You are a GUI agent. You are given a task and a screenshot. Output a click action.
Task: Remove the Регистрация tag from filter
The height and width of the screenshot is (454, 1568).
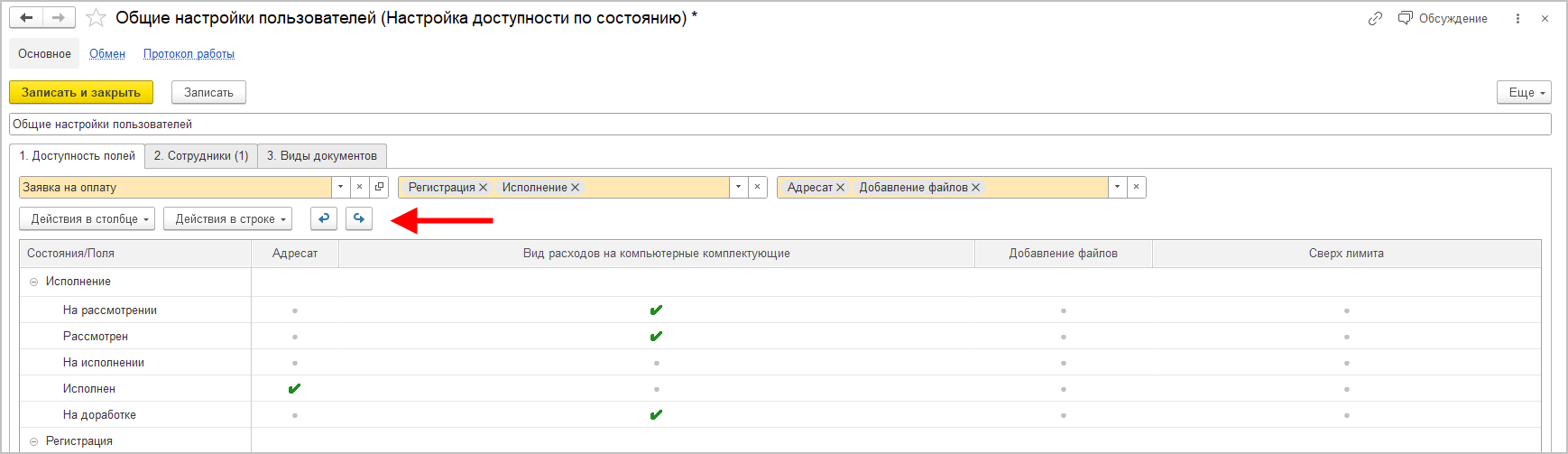pos(484,188)
